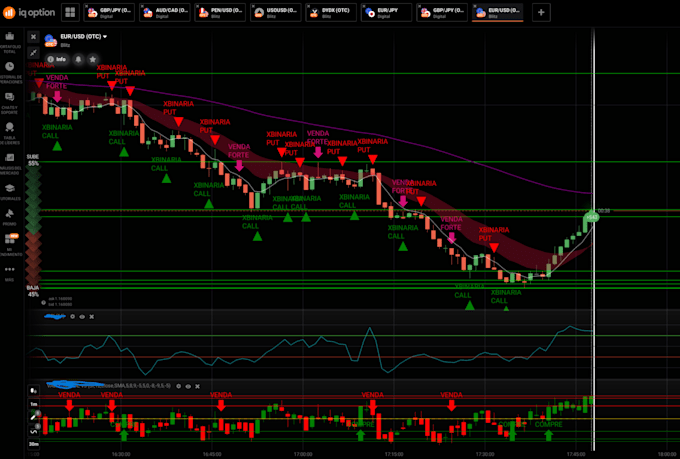
Task: Click the green current price marker bubble
Action: [x=592, y=216]
